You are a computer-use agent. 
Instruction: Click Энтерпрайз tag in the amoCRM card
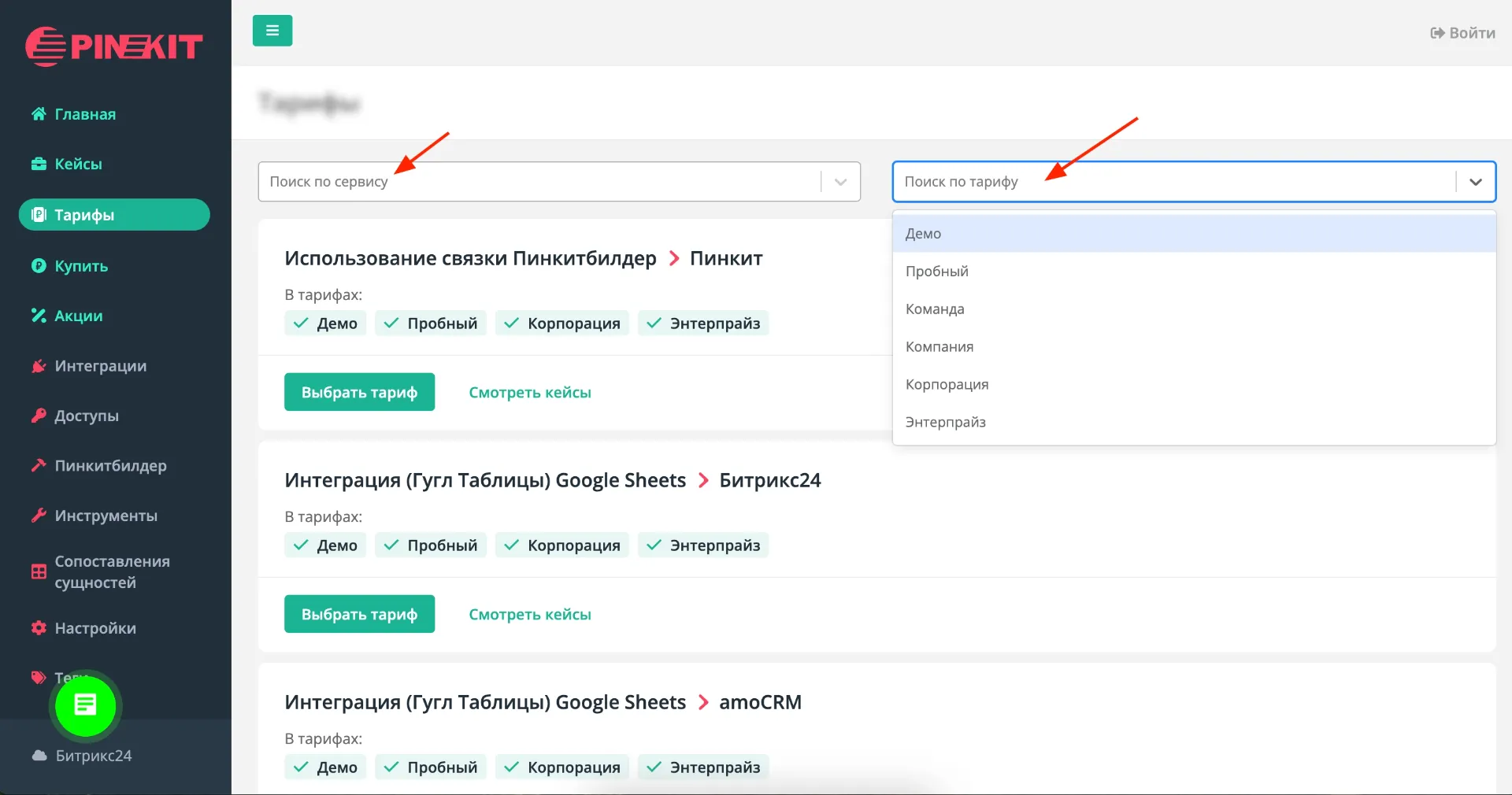point(703,767)
